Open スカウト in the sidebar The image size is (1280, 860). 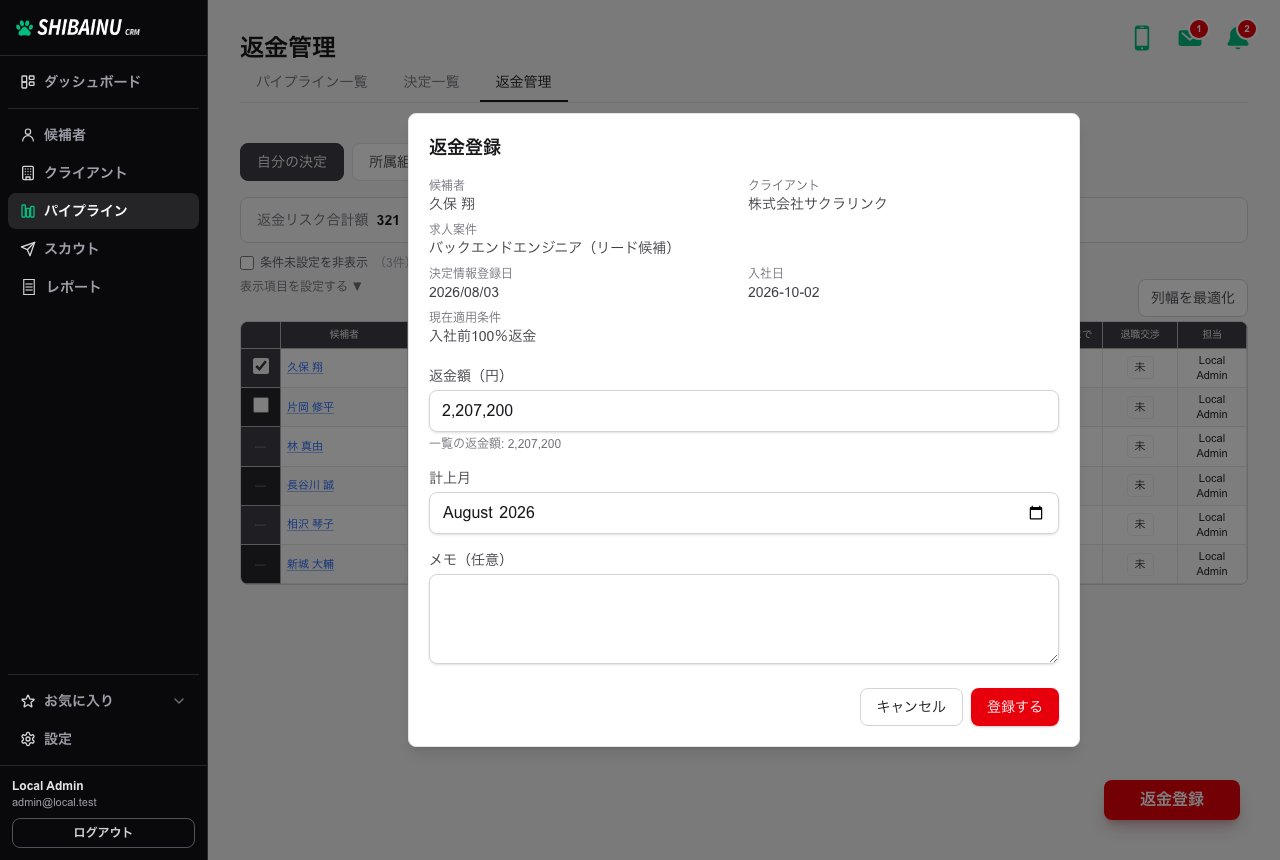point(103,249)
